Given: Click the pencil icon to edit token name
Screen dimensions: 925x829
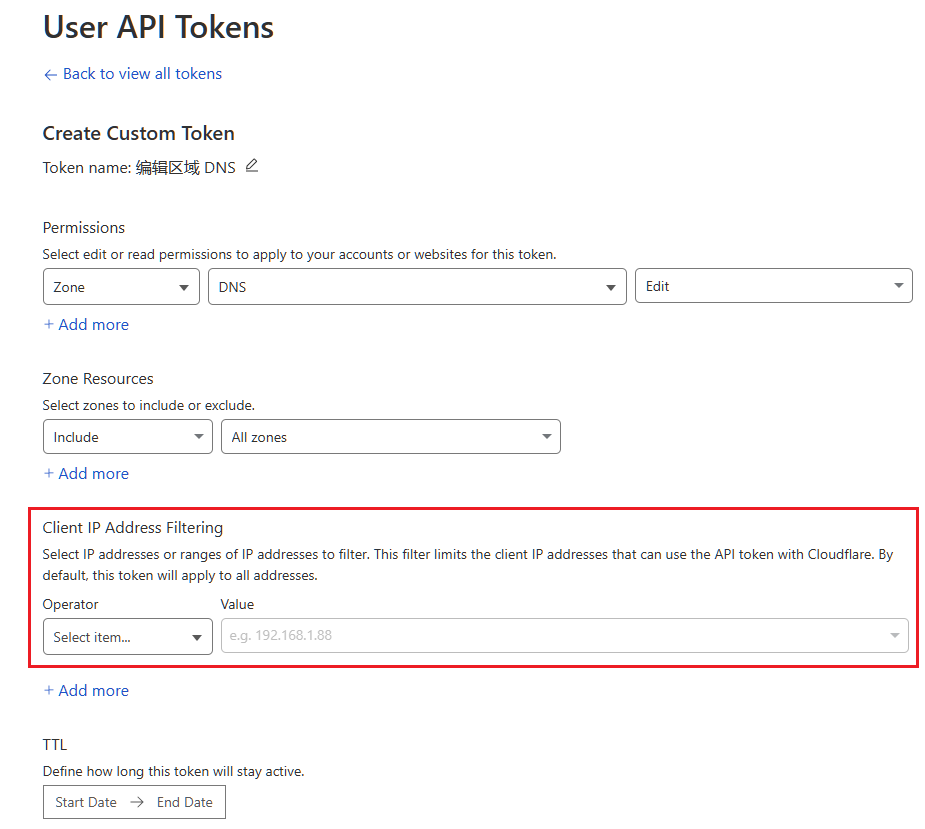Looking at the screenshot, I should (251, 166).
